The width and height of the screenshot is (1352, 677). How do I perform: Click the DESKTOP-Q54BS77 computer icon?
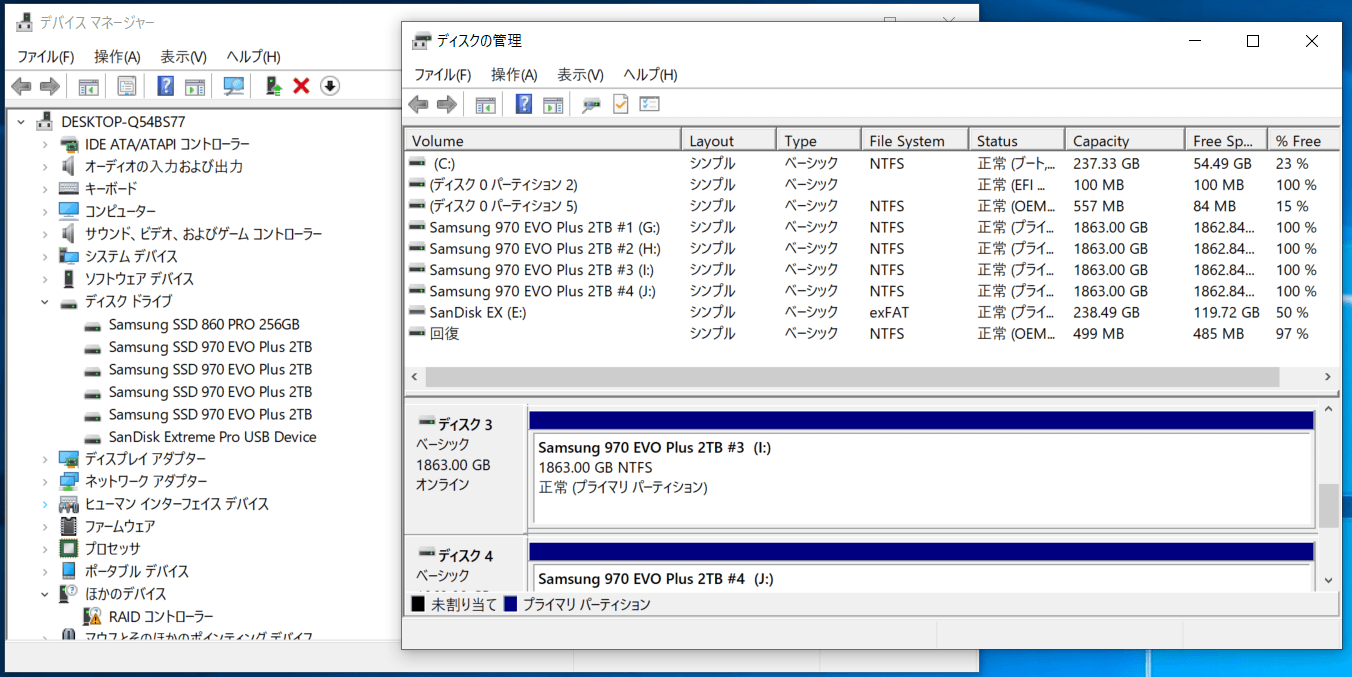point(44,122)
